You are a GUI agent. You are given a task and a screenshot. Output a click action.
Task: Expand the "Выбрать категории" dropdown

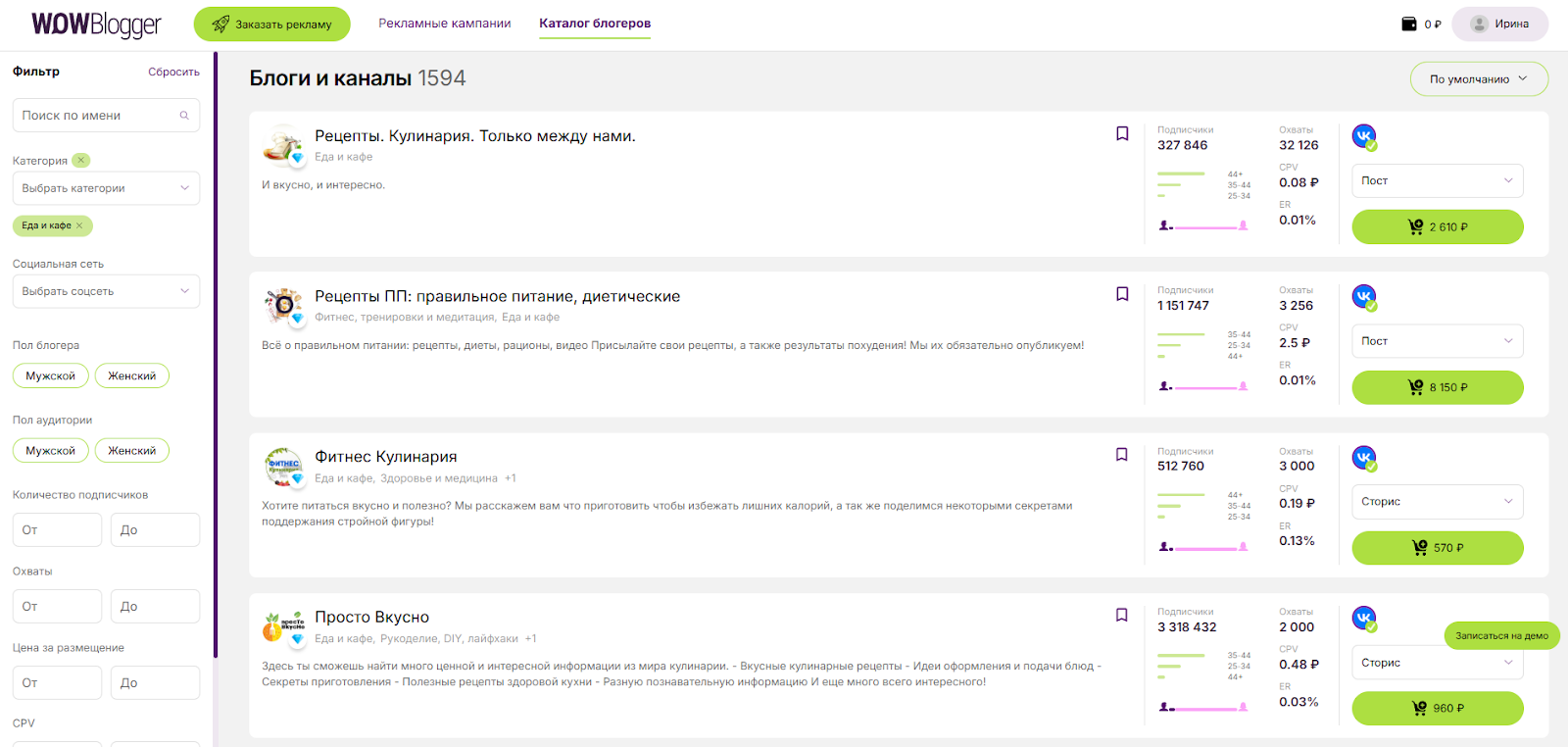pos(106,188)
